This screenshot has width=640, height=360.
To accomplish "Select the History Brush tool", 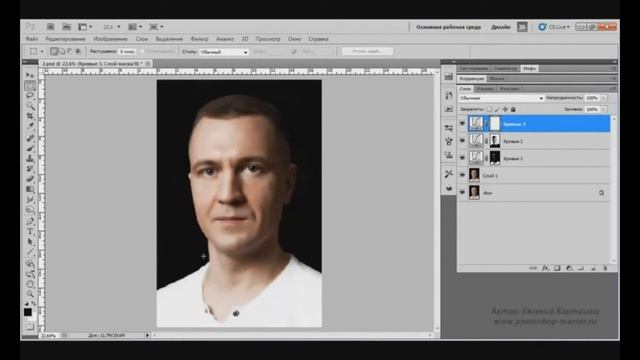I will pos(30,169).
